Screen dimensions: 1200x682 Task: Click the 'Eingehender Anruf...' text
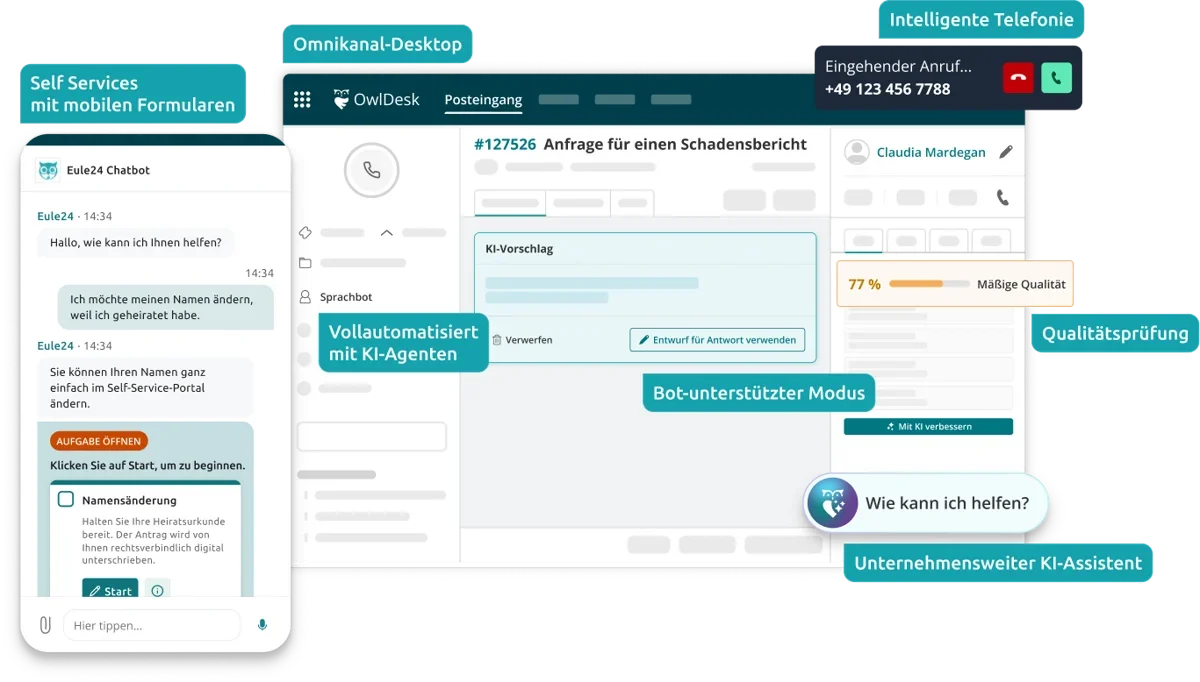pos(898,67)
